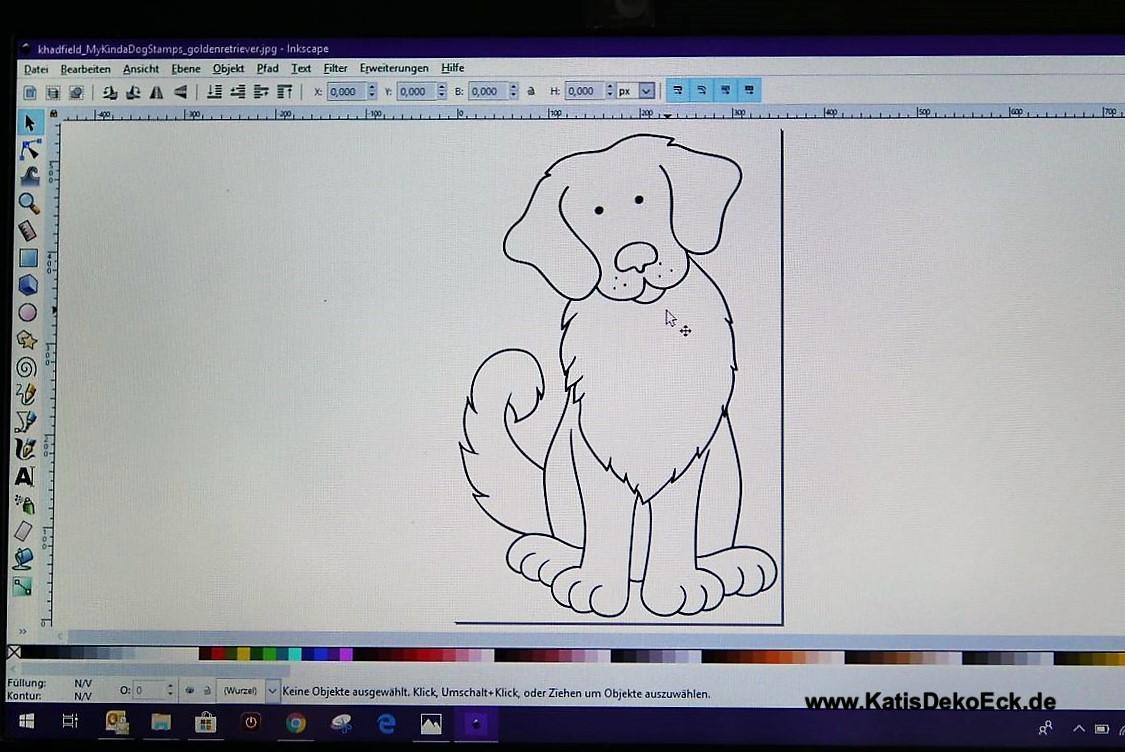Open the Erweiterungen menu

pos(394,69)
